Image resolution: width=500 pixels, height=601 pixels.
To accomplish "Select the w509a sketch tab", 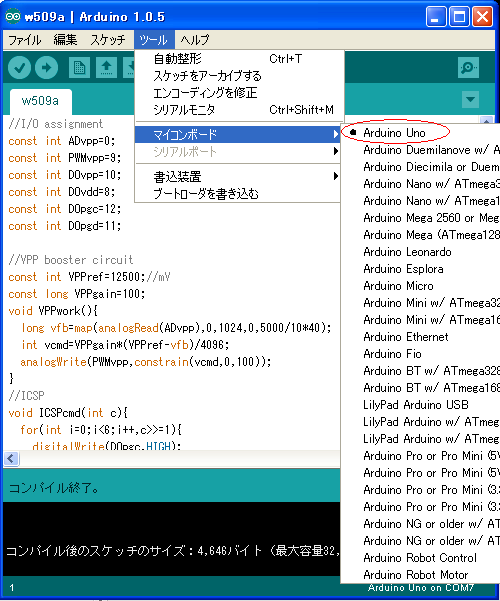I will (40, 101).
